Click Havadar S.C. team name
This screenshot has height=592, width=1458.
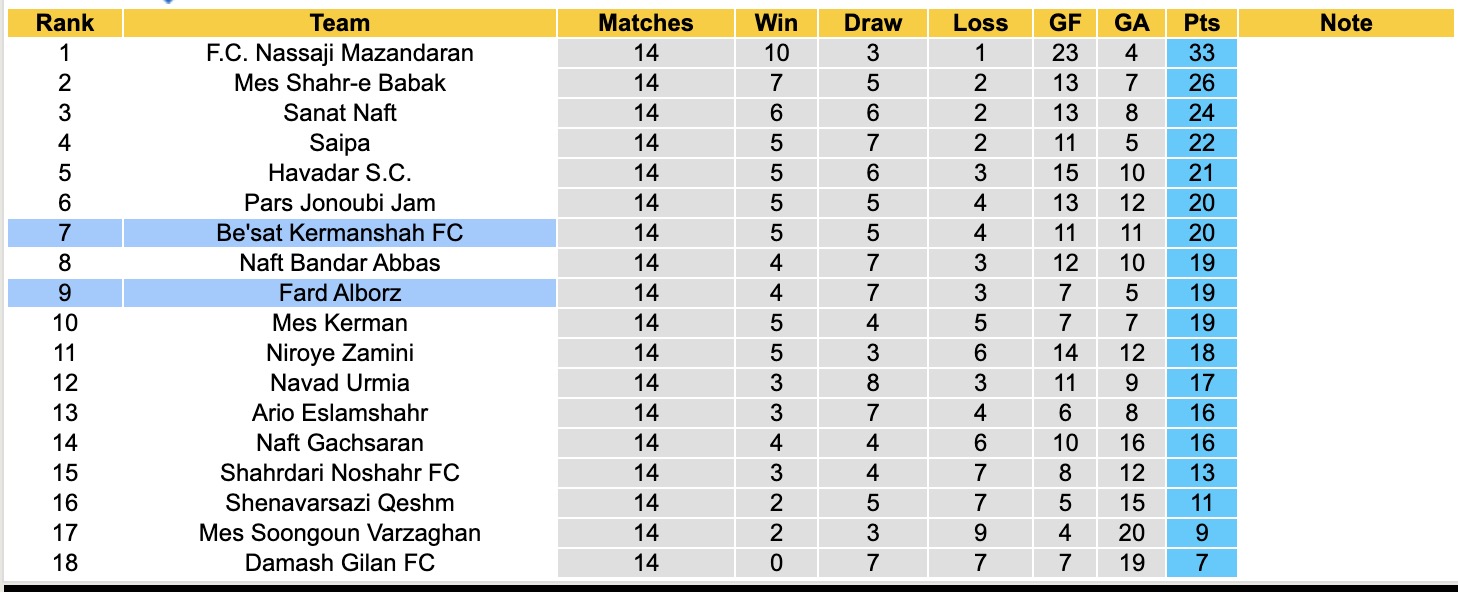coord(340,173)
